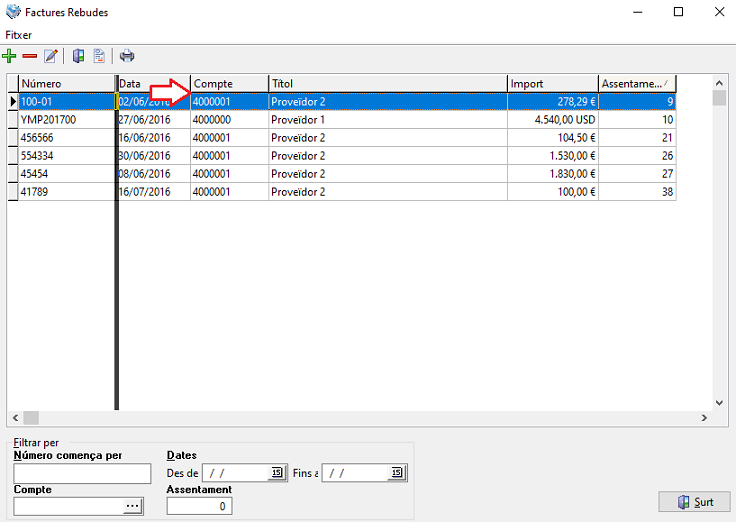Click the horizontal scrollbar thumb
Viewport: 736px width, 522px height.
pos(31,417)
